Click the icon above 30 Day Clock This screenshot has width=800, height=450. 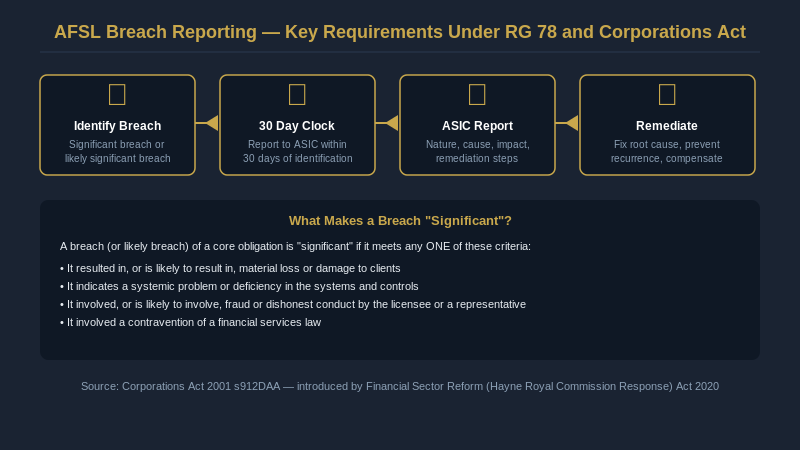coord(297,95)
